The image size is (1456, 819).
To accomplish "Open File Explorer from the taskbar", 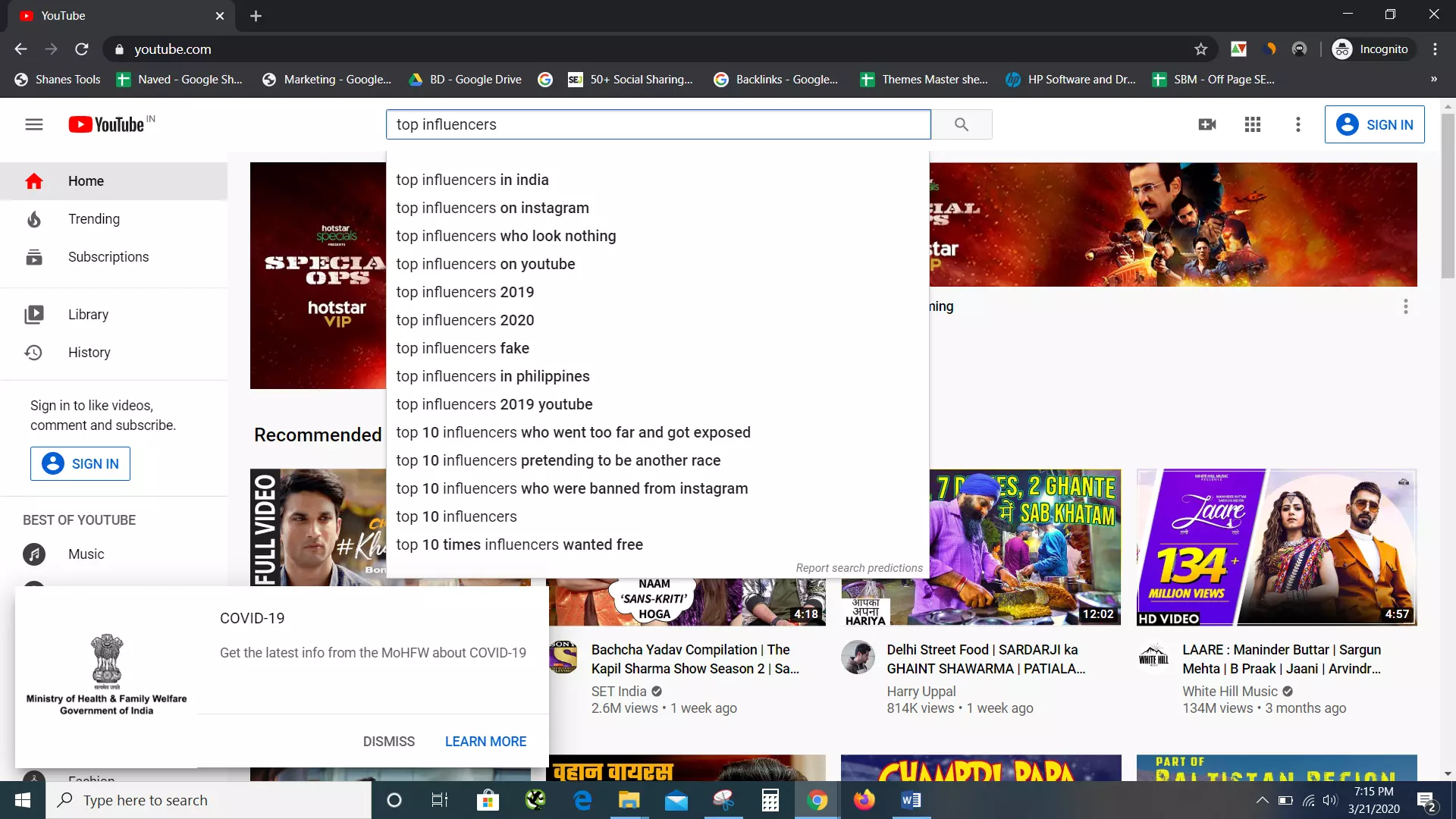I will click(629, 800).
